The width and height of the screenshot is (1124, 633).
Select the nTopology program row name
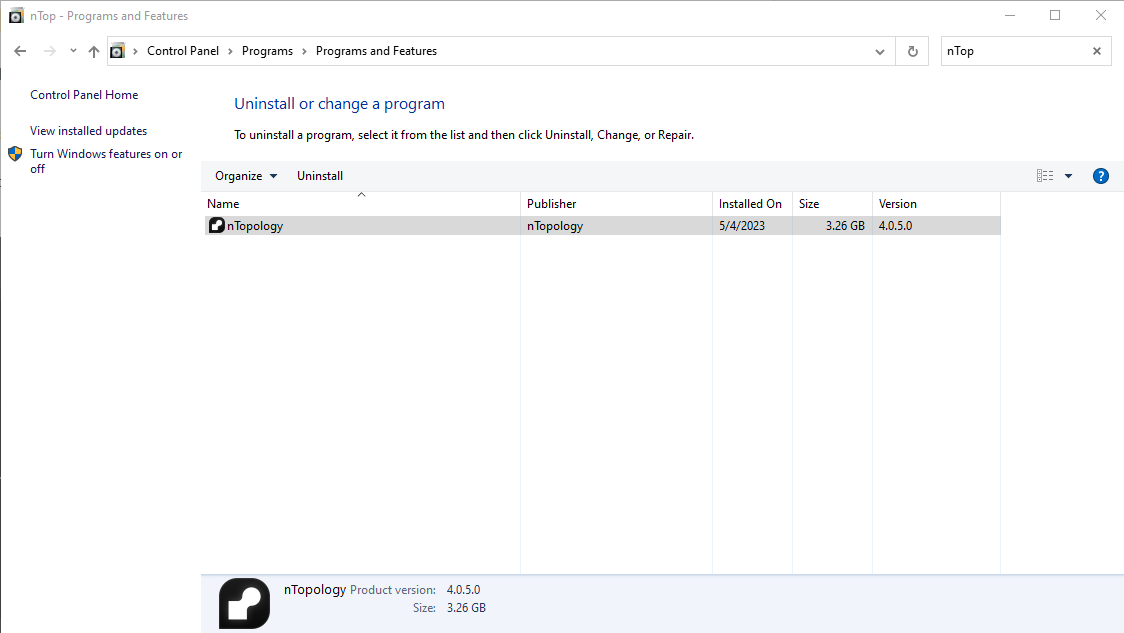pos(255,226)
